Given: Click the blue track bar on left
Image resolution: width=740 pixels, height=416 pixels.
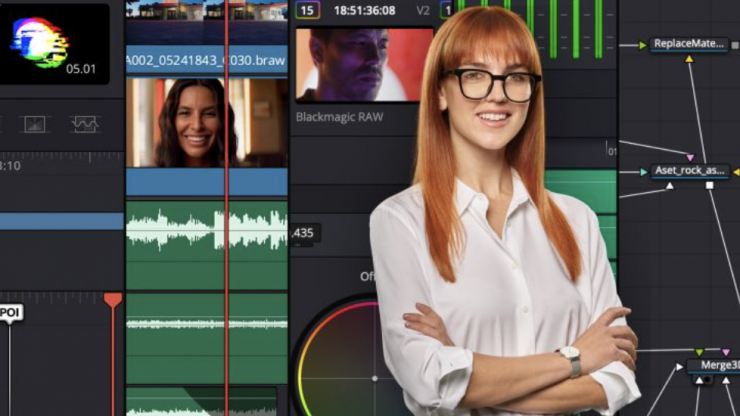Looking at the screenshot, I should click(x=62, y=221).
